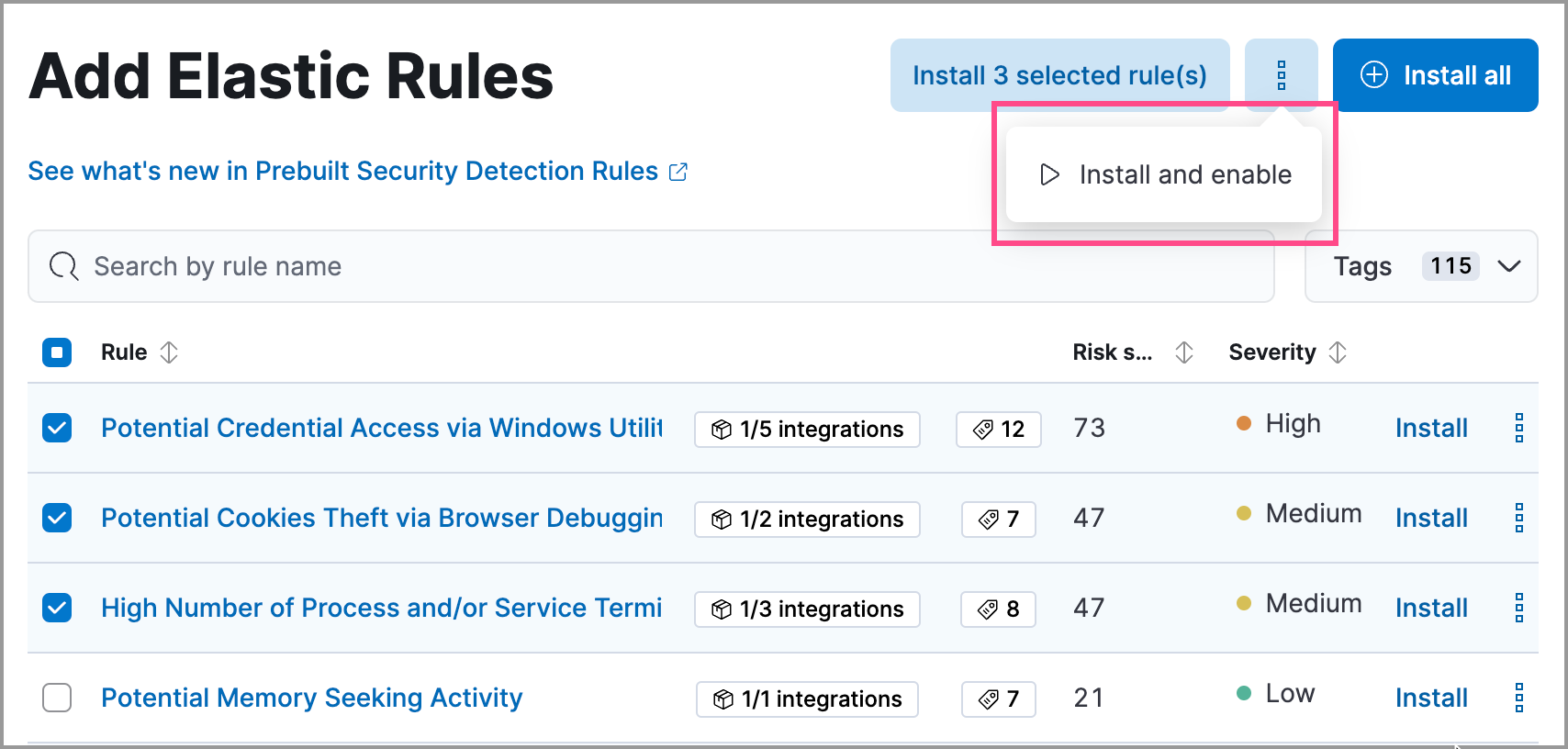Show 1/5 integrations badge details
The image size is (1568, 749).
808,430
